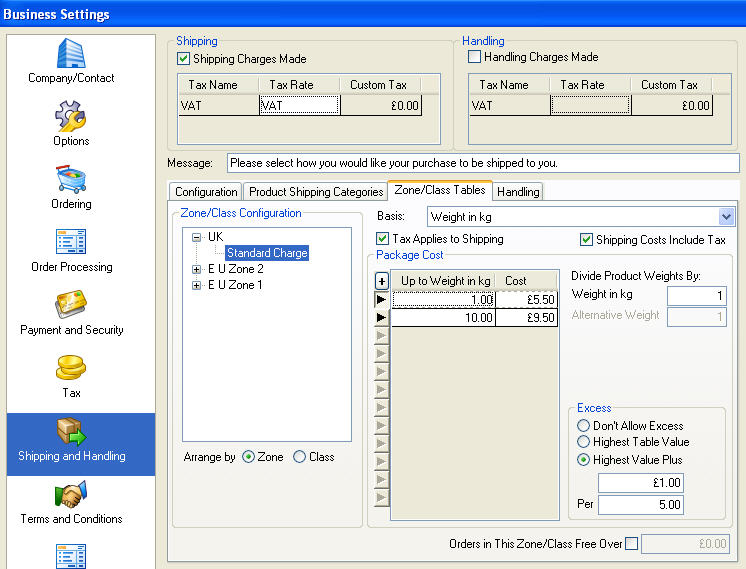This screenshot has width=746, height=569.
Task: Arrange the tree by Class
Action: [x=300, y=457]
